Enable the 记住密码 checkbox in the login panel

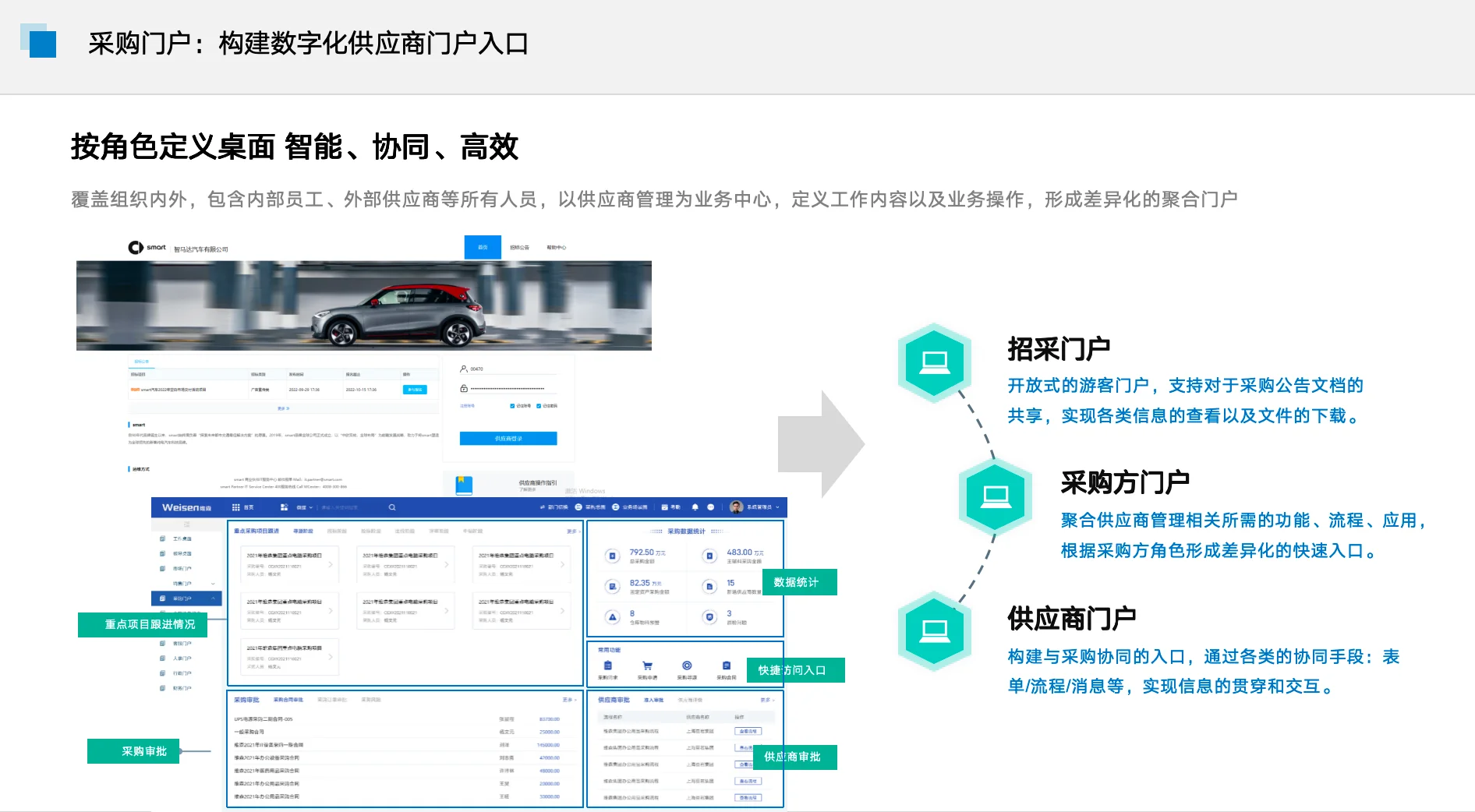tap(539, 406)
